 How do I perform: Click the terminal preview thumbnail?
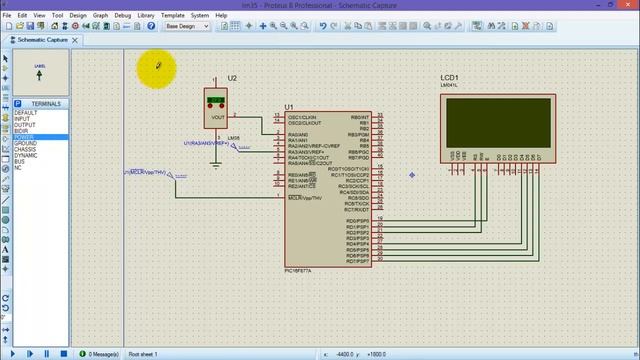click(x=41, y=73)
